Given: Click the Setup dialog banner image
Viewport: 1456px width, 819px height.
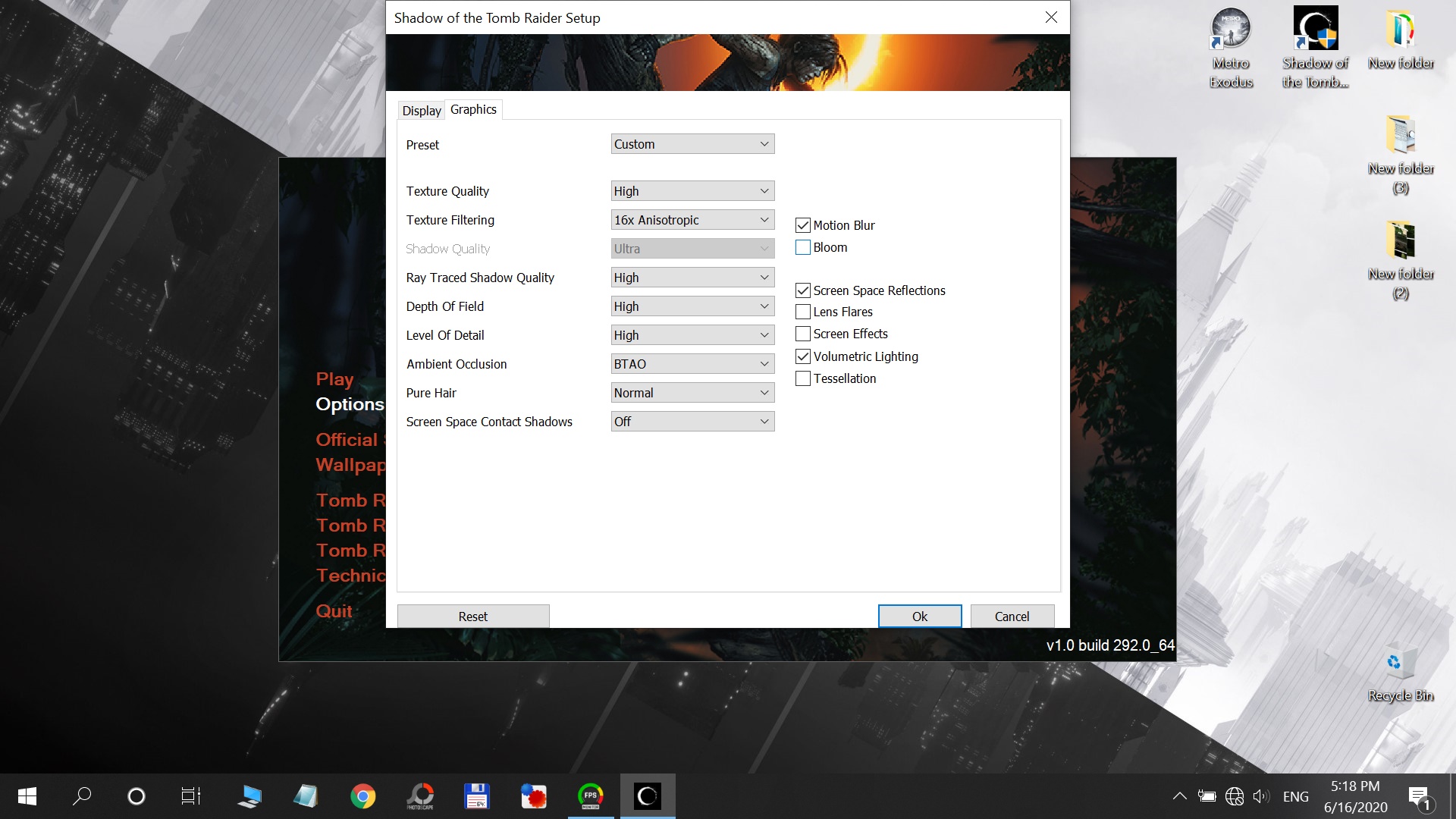Looking at the screenshot, I should click(728, 62).
